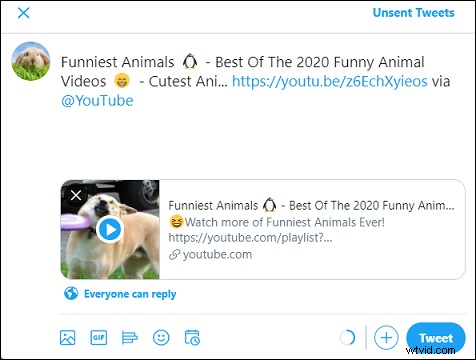Viewport: 476px width, 360px height.
Task: Play the dog video preview
Action: [110, 229]
